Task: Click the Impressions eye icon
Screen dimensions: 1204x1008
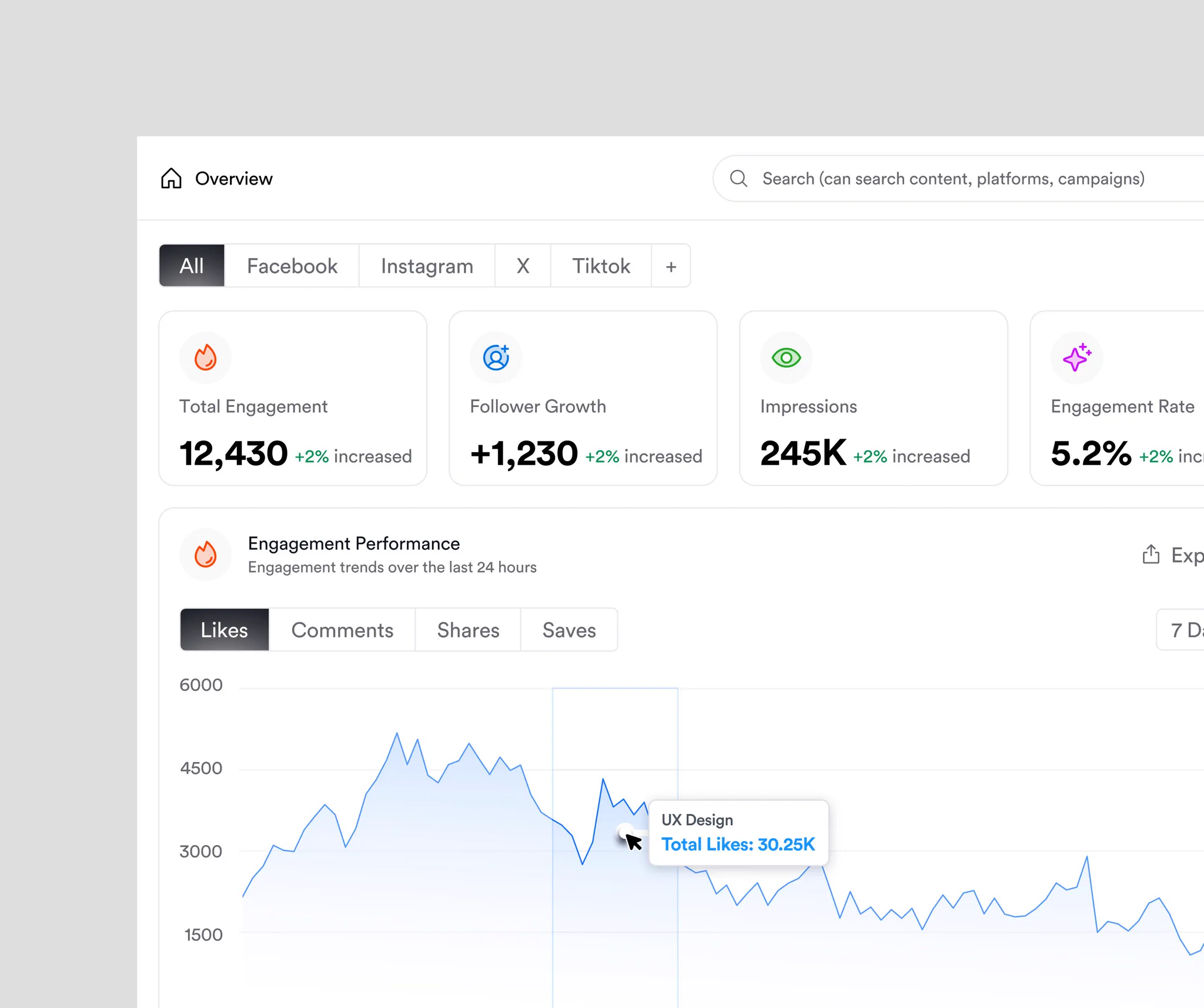Action: pyautogui.click(x=786, y=357)
